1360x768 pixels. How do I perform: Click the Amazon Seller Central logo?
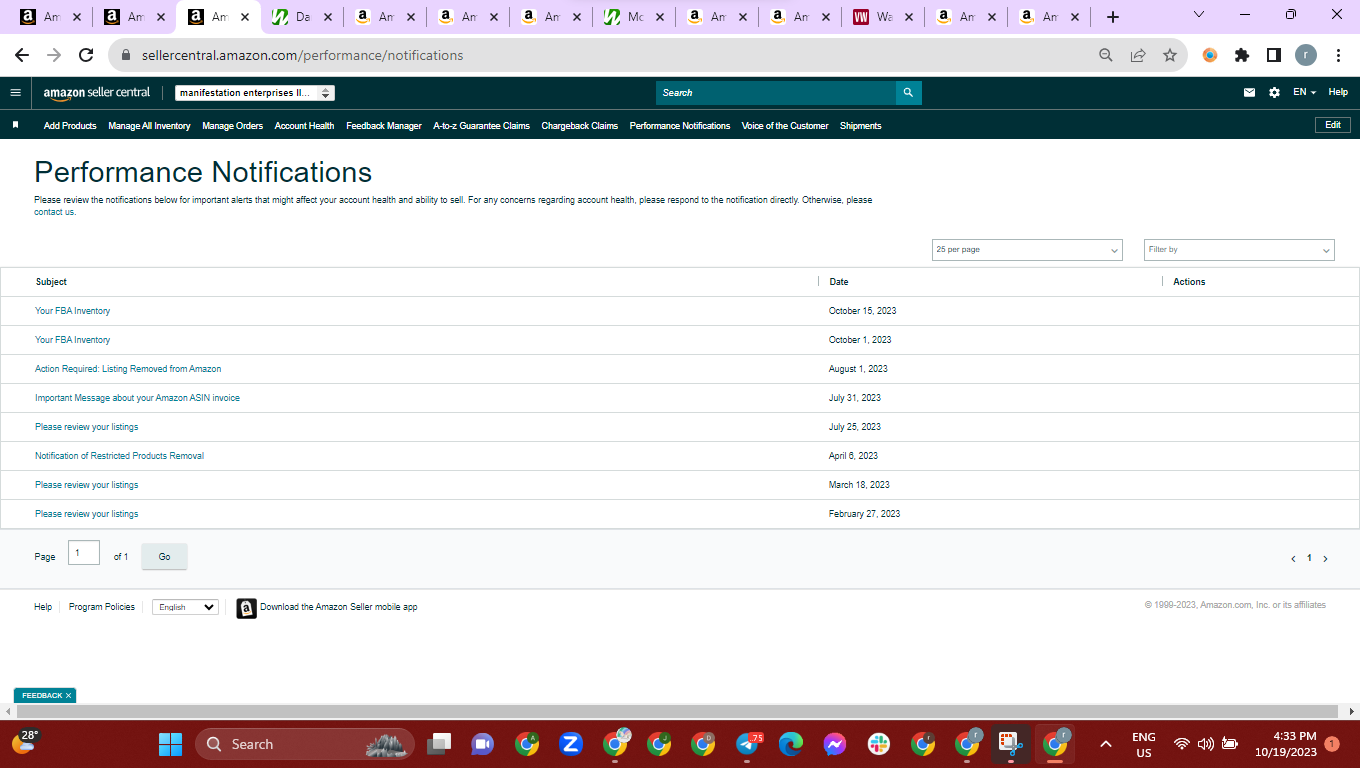tap(96, 92)
